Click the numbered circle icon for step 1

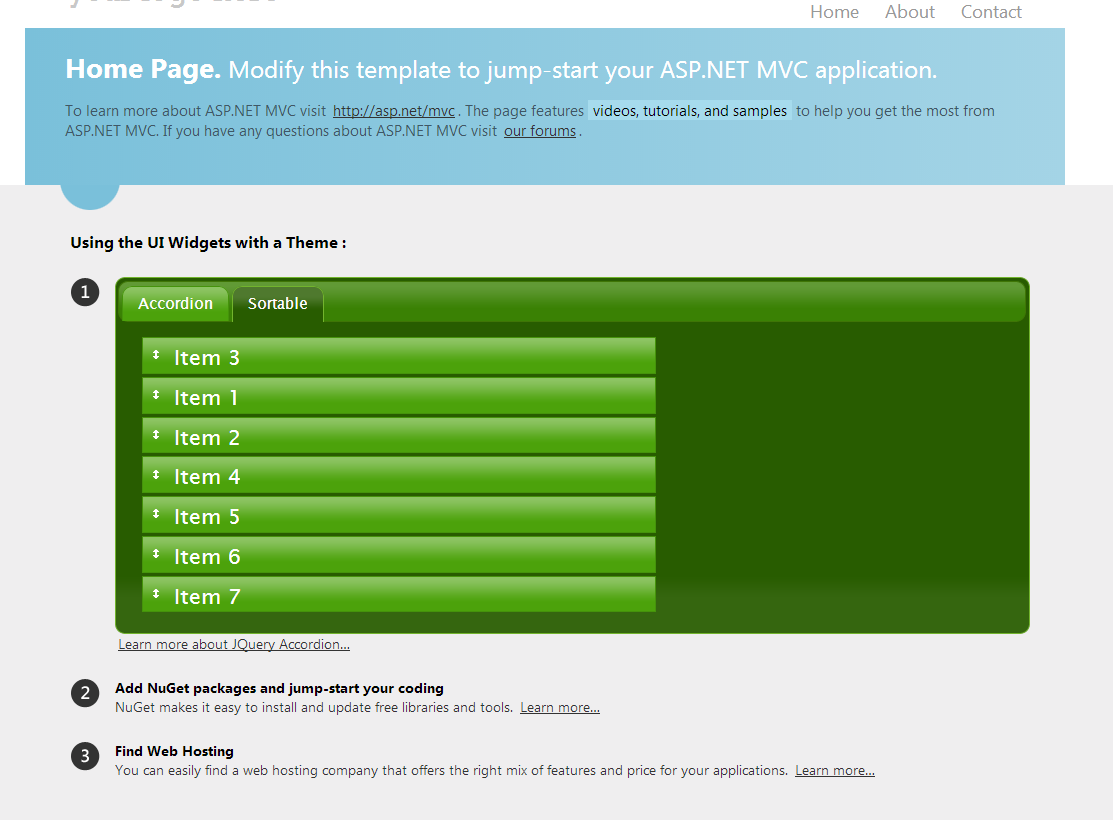coord(85,291)
